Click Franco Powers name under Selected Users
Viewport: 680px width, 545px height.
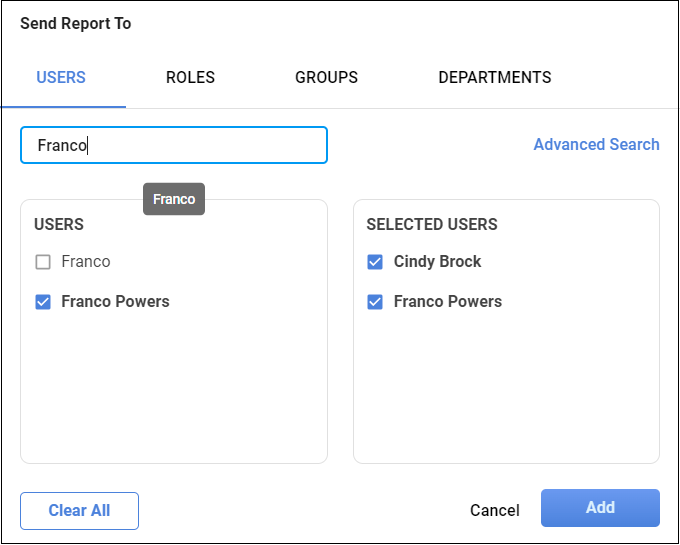coord(447,302)
